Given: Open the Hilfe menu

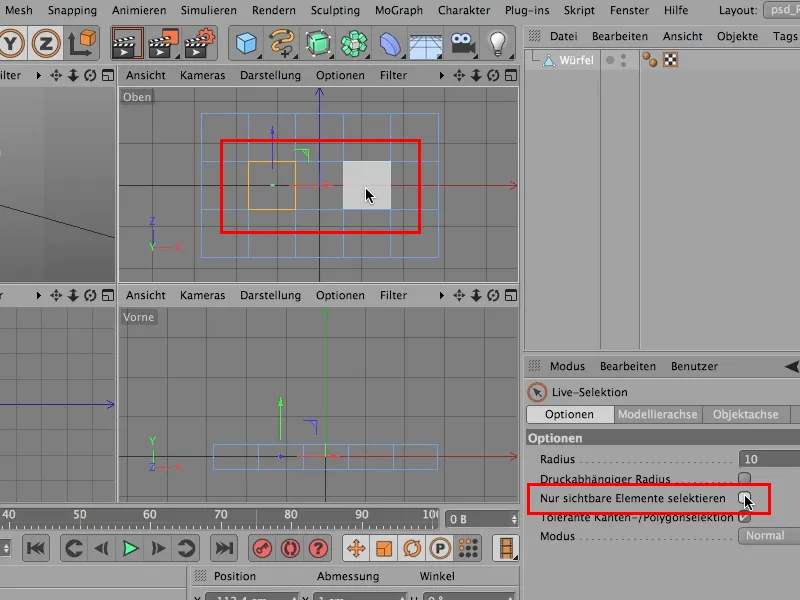Looking at the screenshot, I should [676, 10].
